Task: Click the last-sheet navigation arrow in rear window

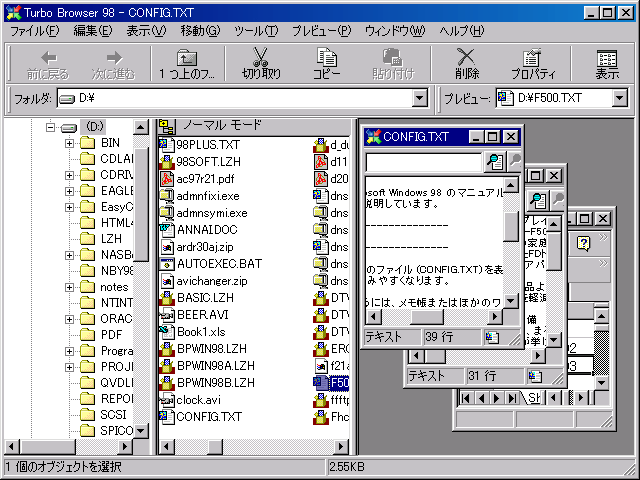Action: (511, 398)
